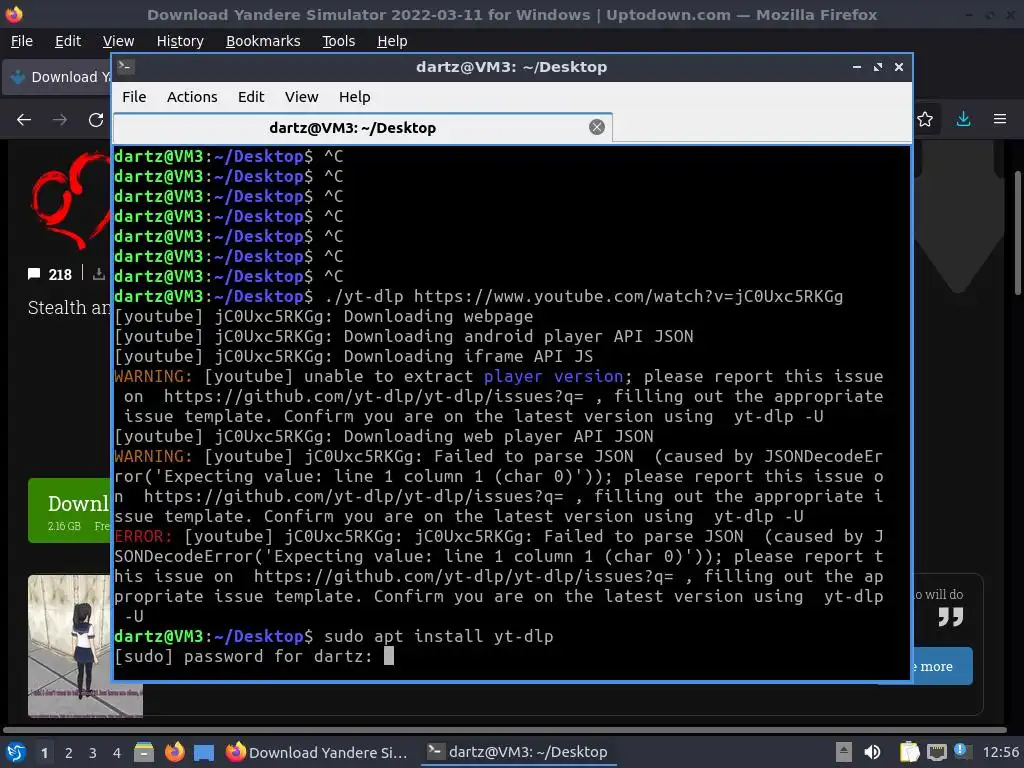
Task: Click 'Downloading iframe API JS' line
Action: tap(353, 356)
